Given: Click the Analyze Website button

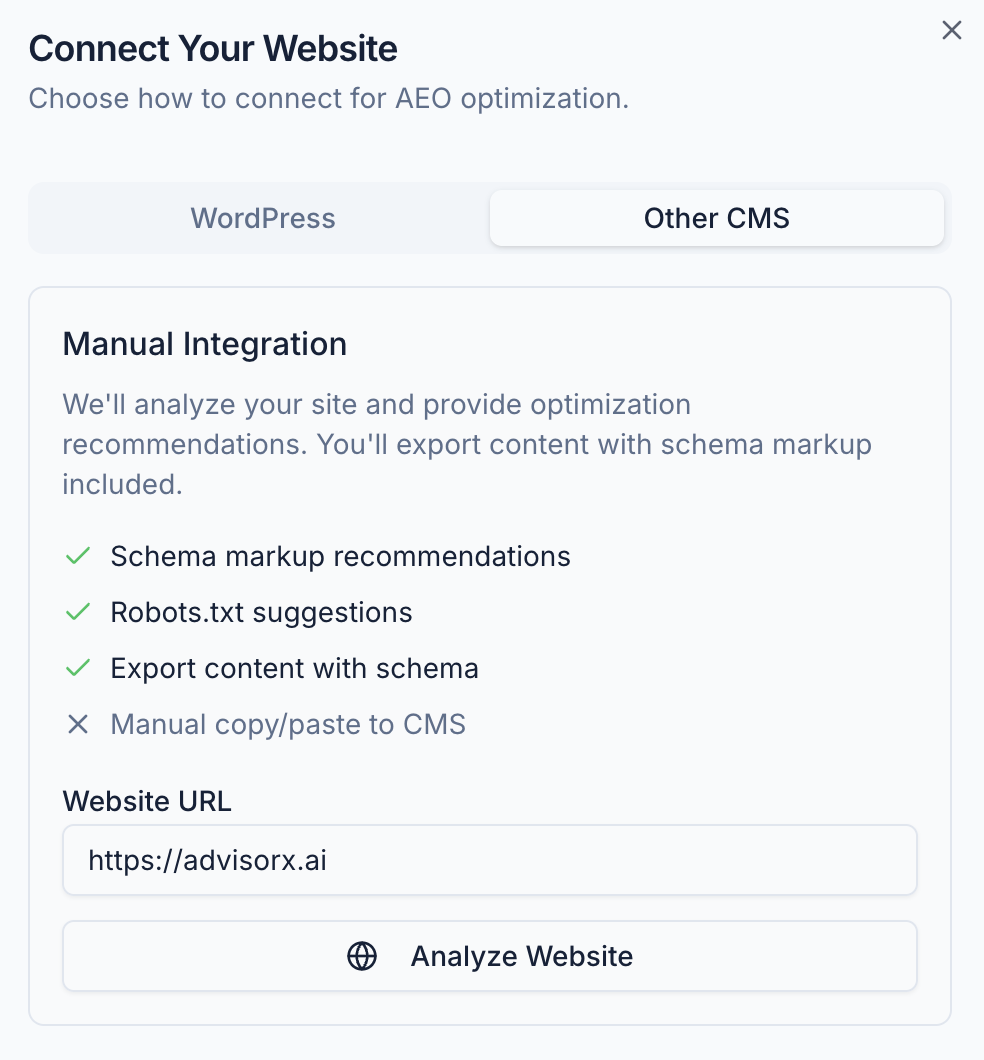Looking at the screenshot, I should [x=490, y=956].
